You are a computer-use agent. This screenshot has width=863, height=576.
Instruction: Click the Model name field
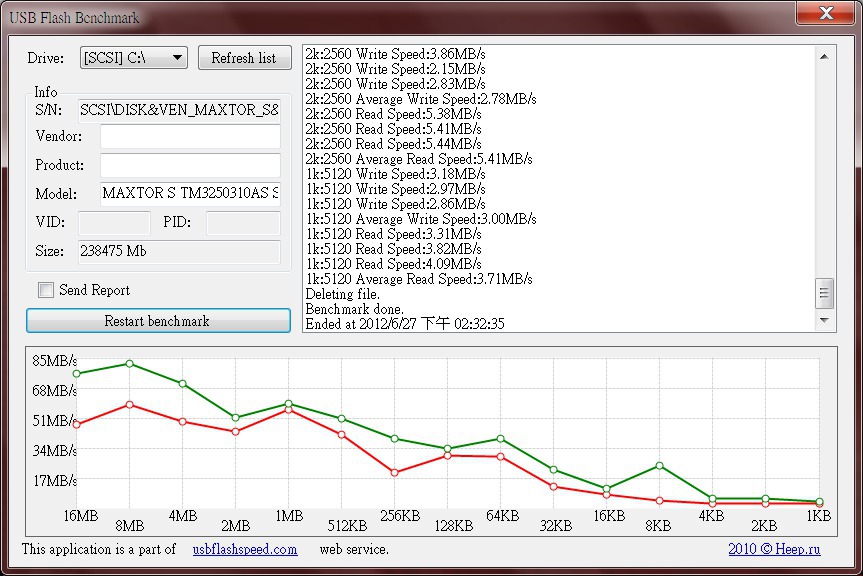point(190,193)
